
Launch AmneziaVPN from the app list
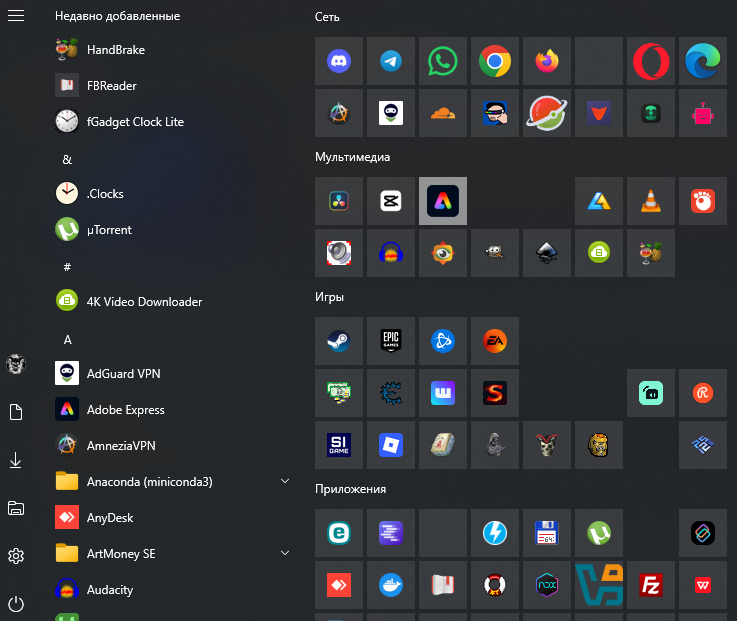172,445
